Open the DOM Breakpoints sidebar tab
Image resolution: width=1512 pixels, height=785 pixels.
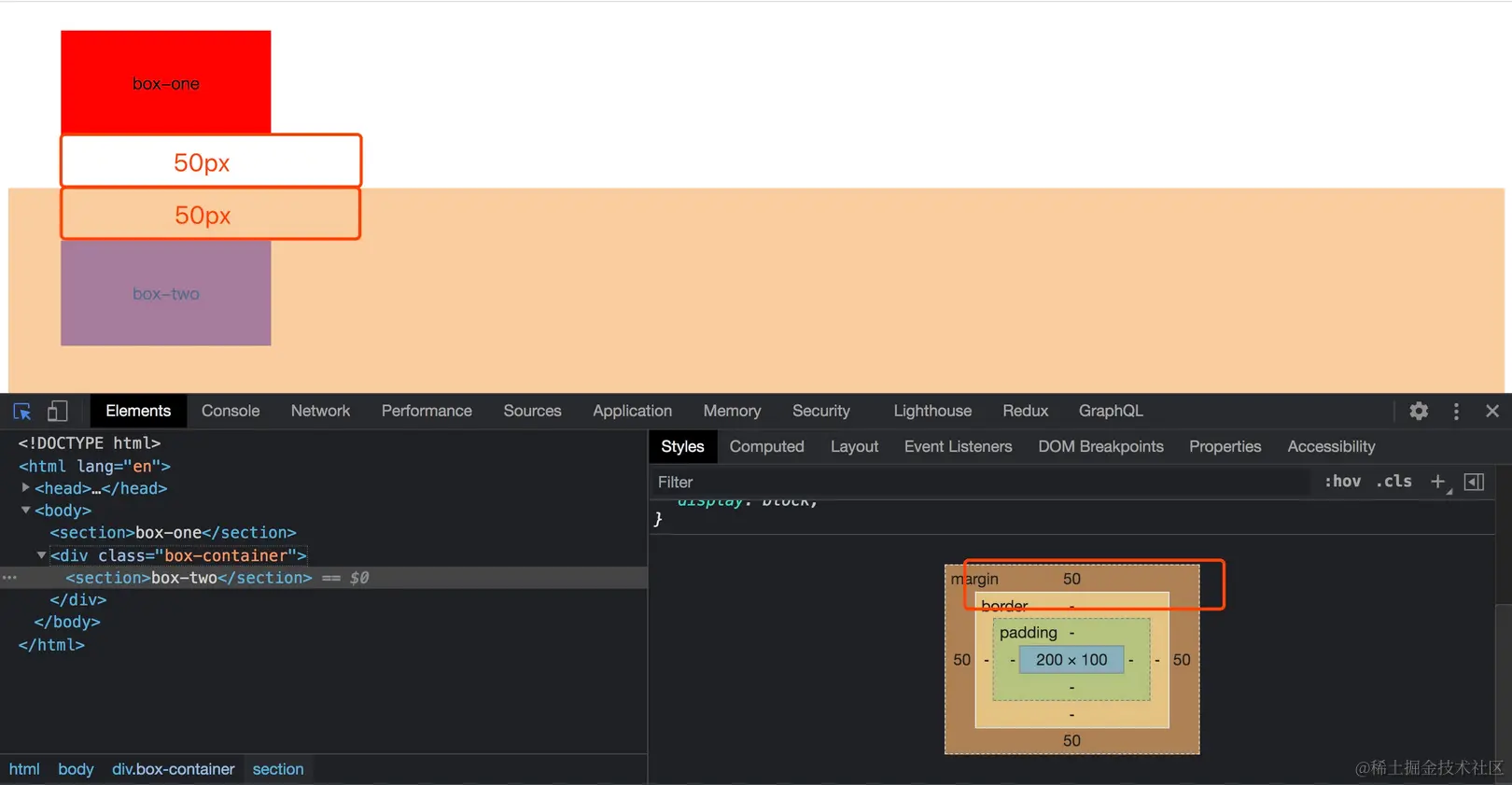click(1100, 446)
